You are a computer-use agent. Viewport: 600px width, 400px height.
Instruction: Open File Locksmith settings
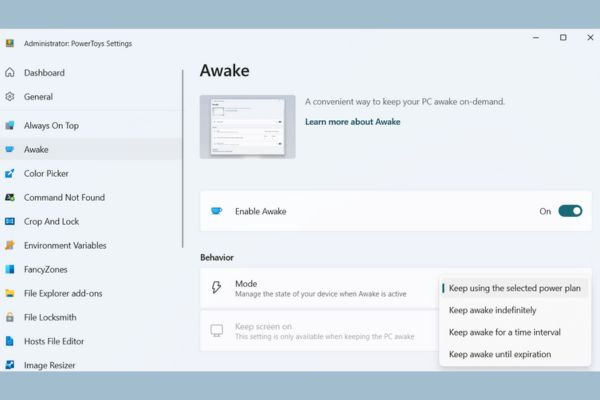[90, 317]
